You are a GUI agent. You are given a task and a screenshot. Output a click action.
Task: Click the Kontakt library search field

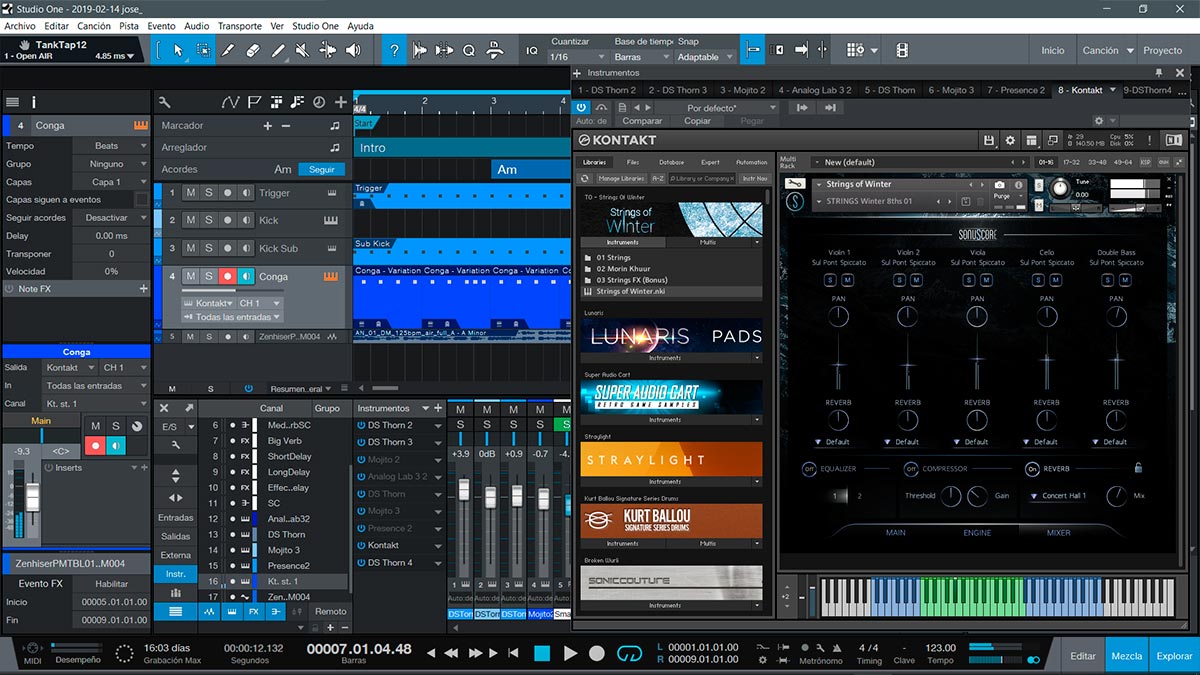[701, 178]
